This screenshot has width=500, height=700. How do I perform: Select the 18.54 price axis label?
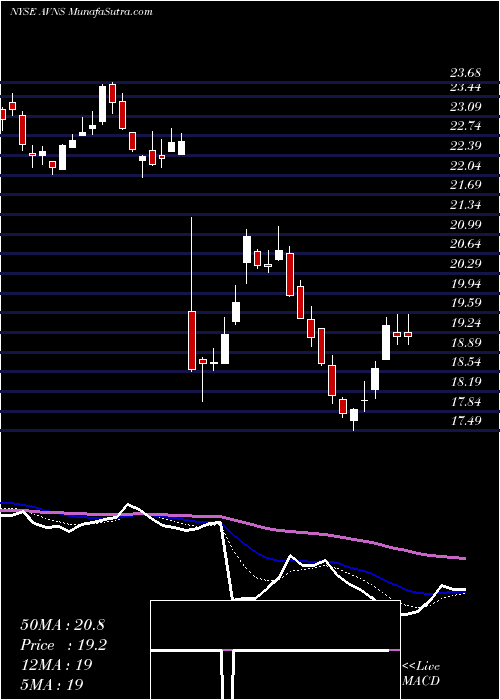point(466,362)
